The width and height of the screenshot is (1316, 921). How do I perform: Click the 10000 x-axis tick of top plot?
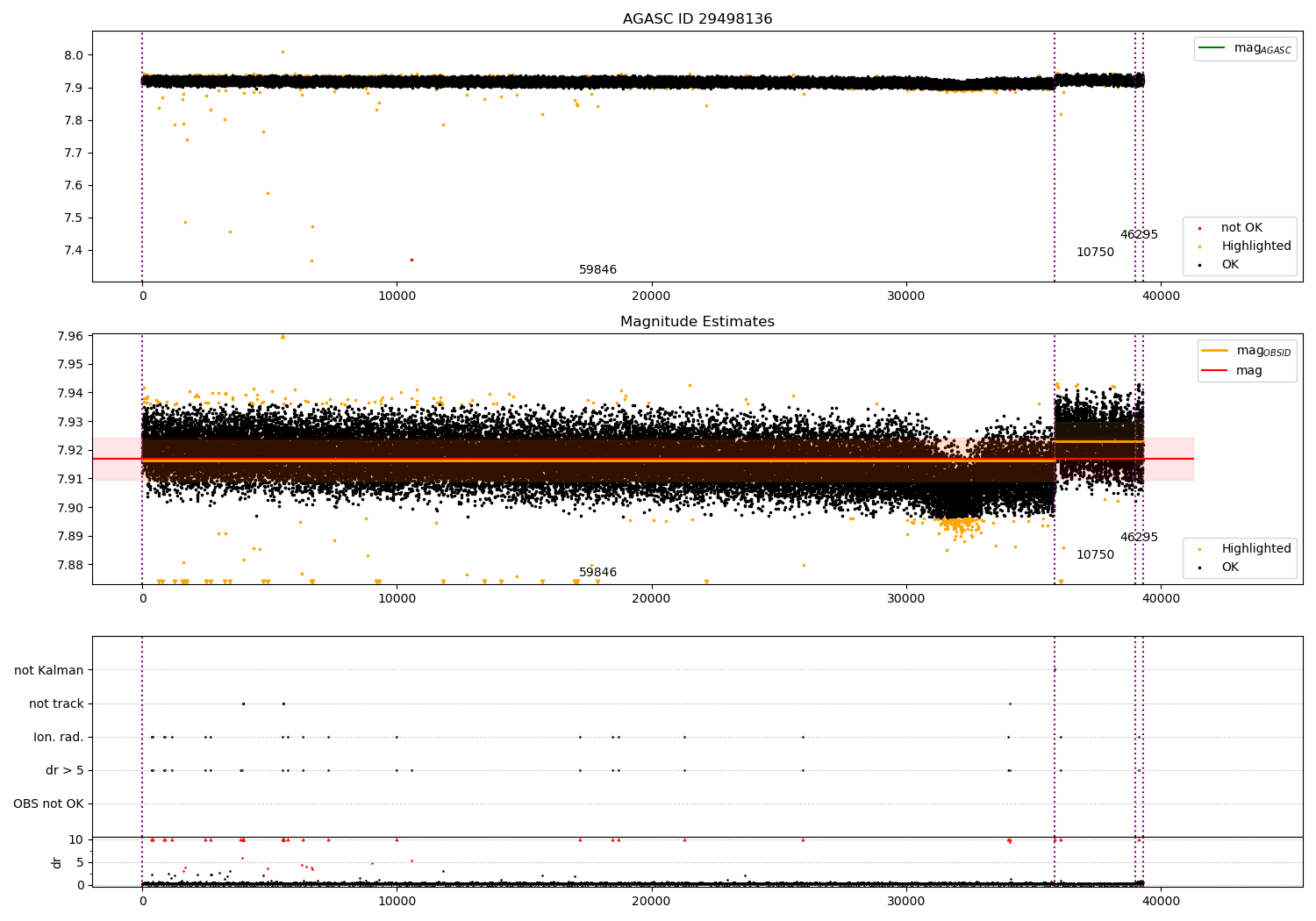click(x=397, y=296)
